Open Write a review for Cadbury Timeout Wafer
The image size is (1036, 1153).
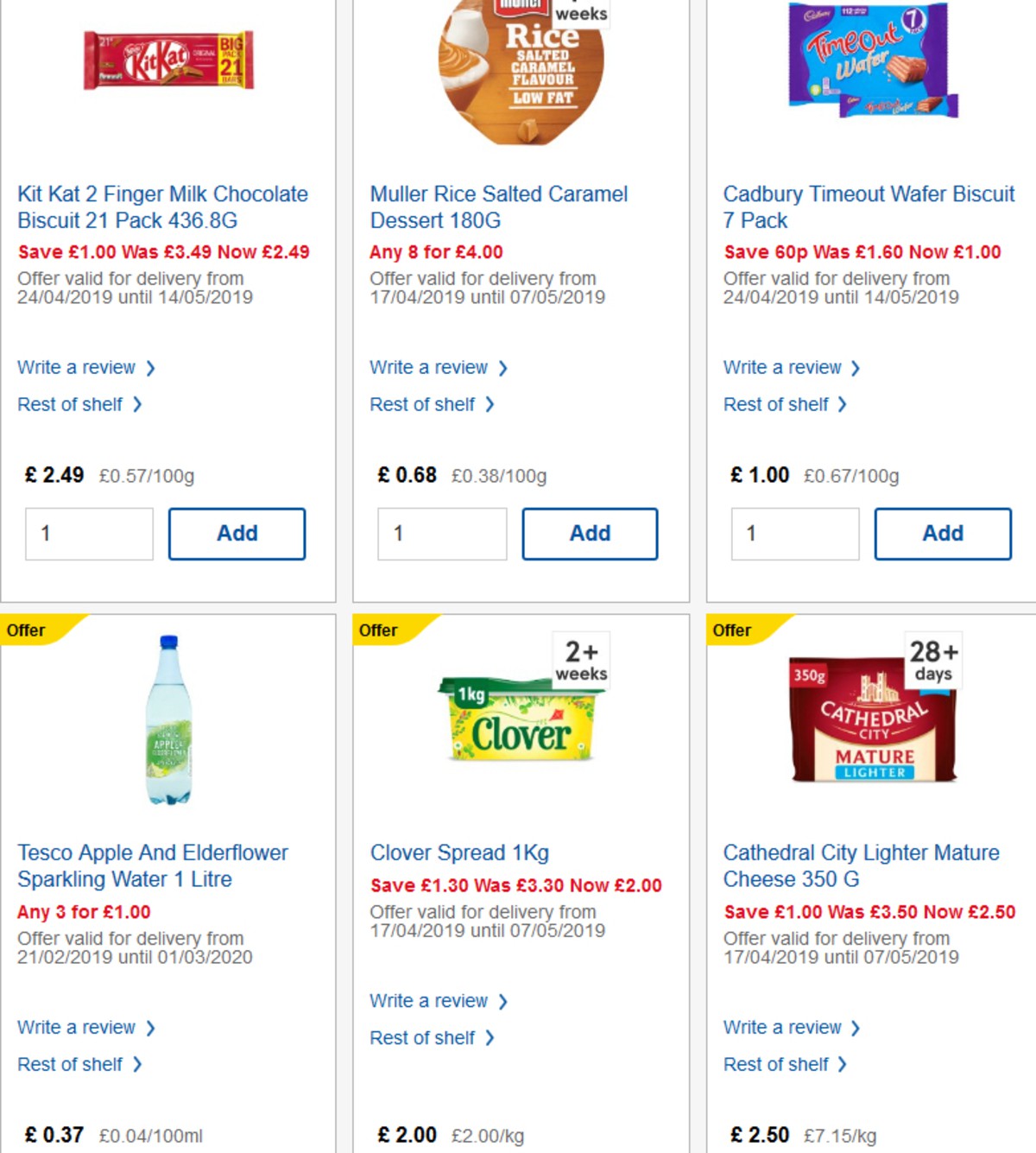(x=782, y=367)
